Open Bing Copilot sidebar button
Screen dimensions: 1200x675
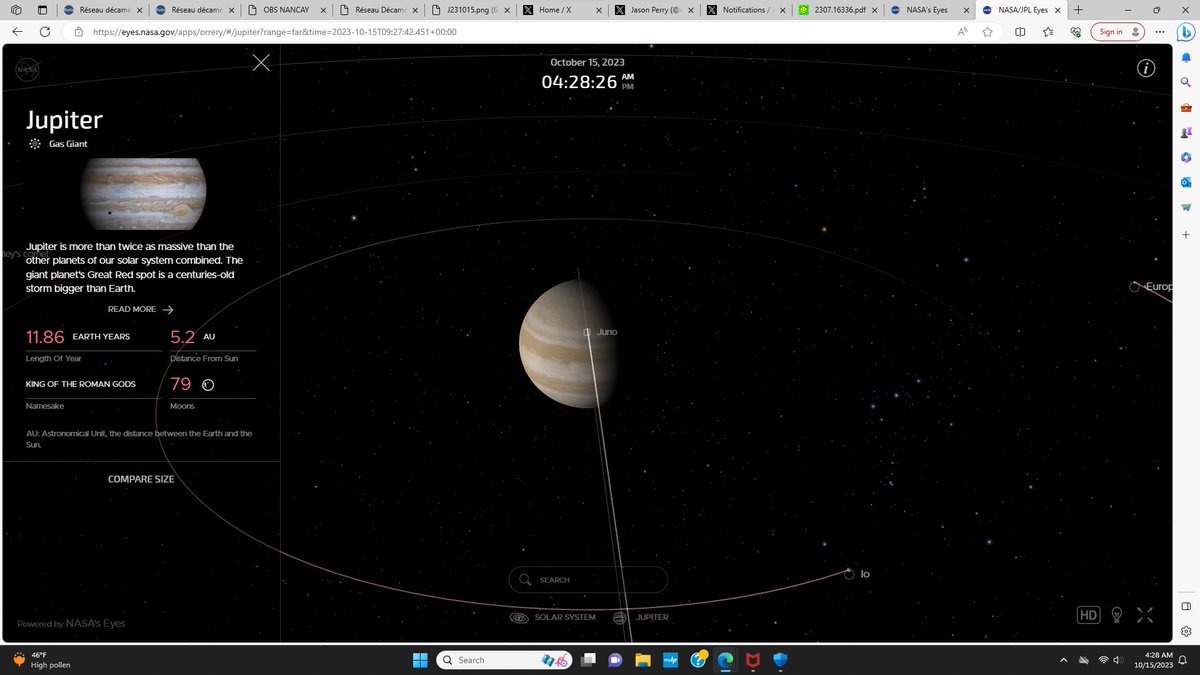1185,31
